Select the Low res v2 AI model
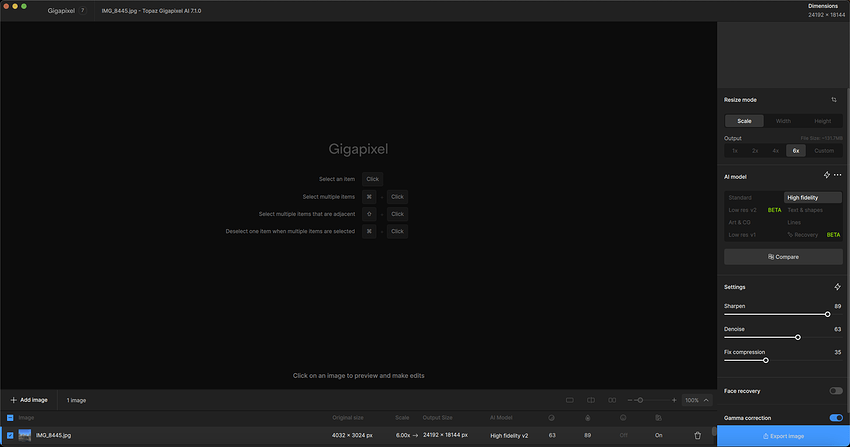 coord(754,210)
